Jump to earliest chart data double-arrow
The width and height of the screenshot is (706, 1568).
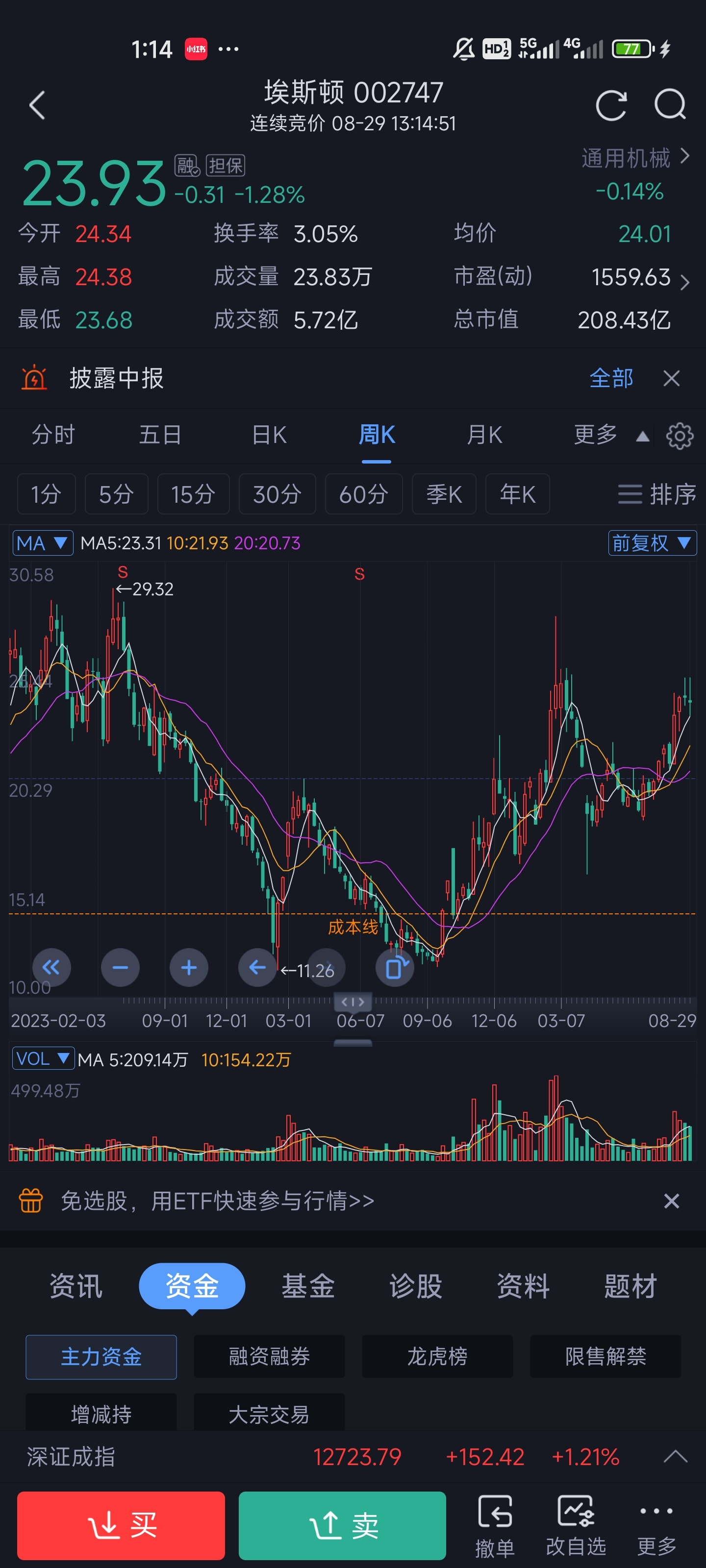(x=51, y=967)
